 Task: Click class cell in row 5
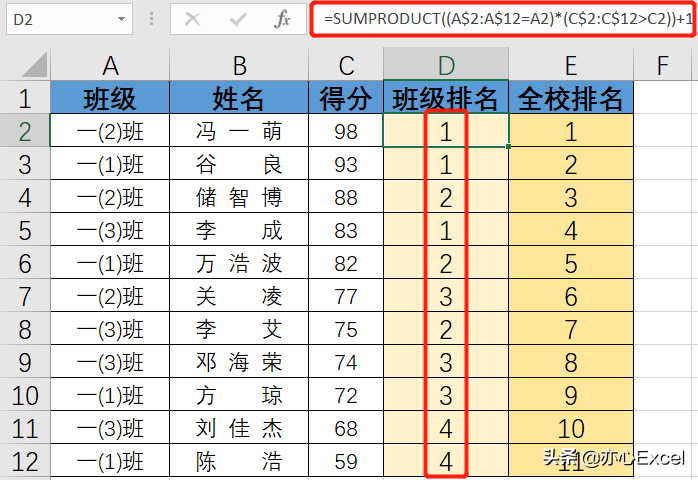pyautogui.click(x=110, y=229)
